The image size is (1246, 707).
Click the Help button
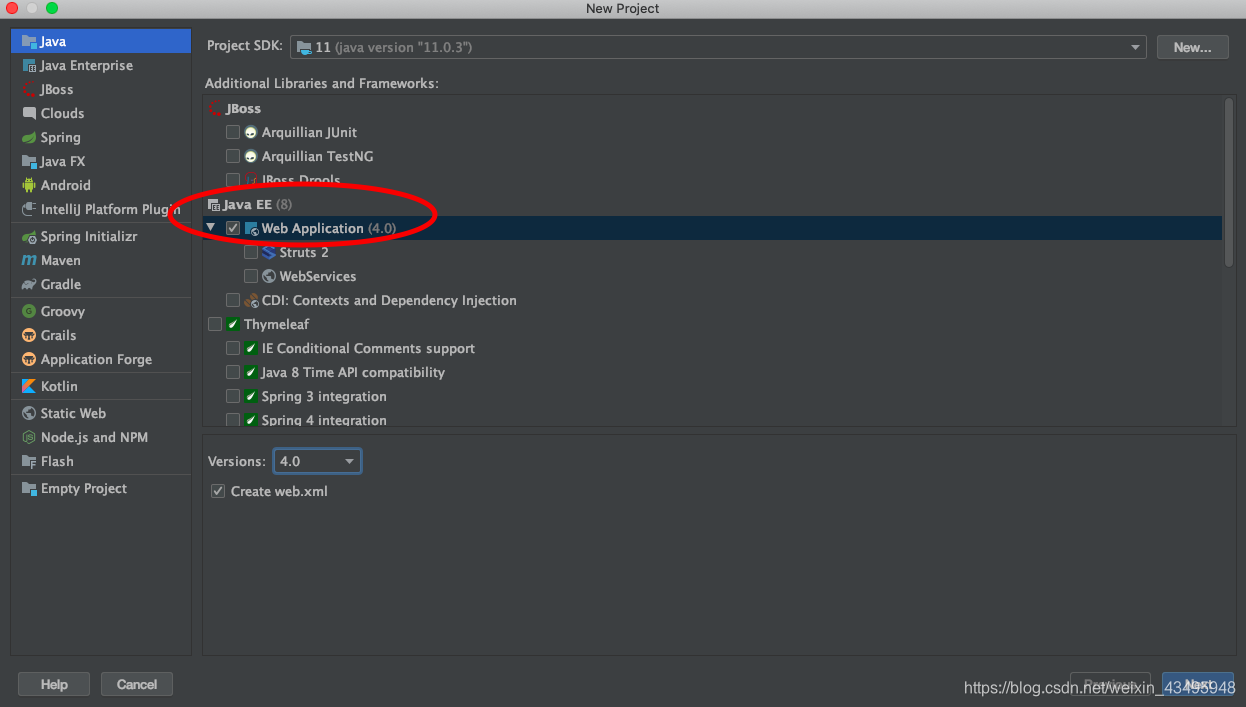click(x=54, y=685)
